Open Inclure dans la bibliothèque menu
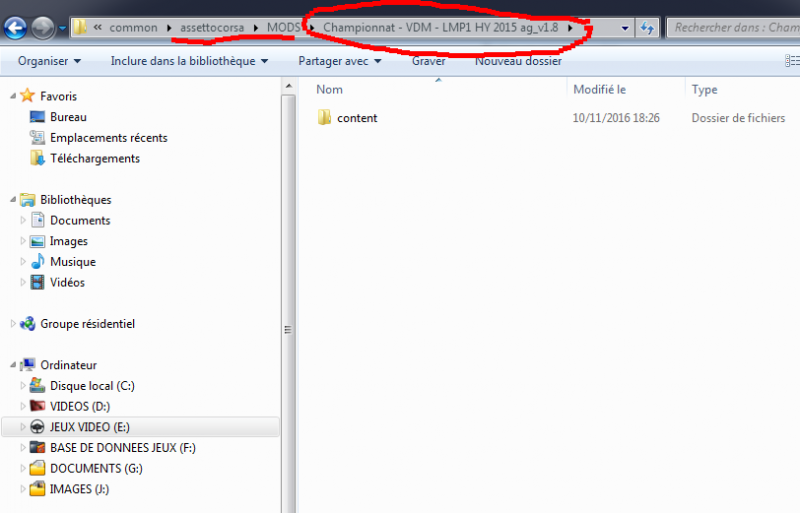This screenshot has width=800, height=513. 189,61
